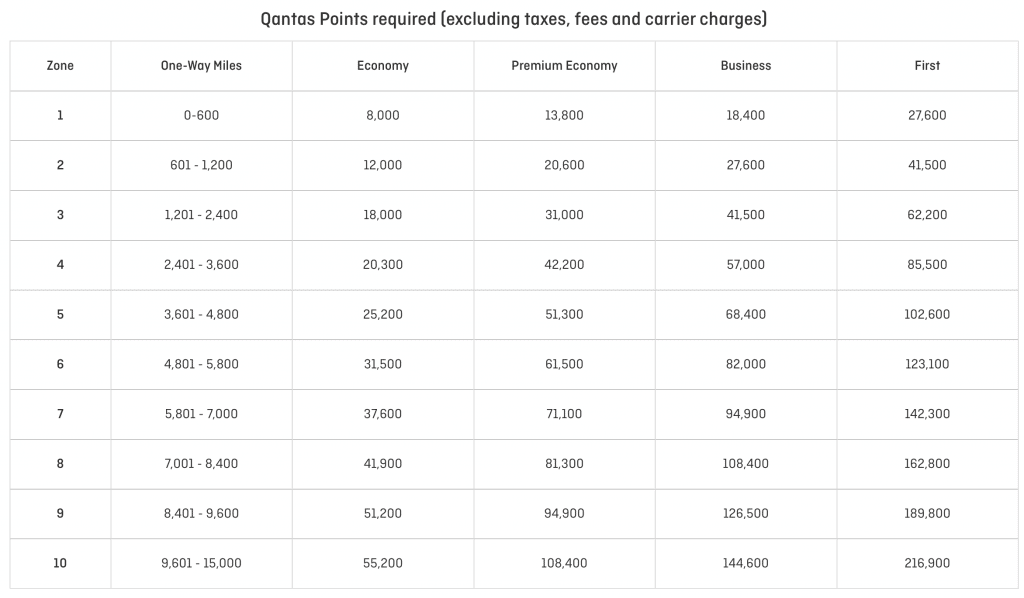Select the 9,601 - 15,000 miles cell
This screenshot has width=1024, height=598.
(x=201, y=563)
